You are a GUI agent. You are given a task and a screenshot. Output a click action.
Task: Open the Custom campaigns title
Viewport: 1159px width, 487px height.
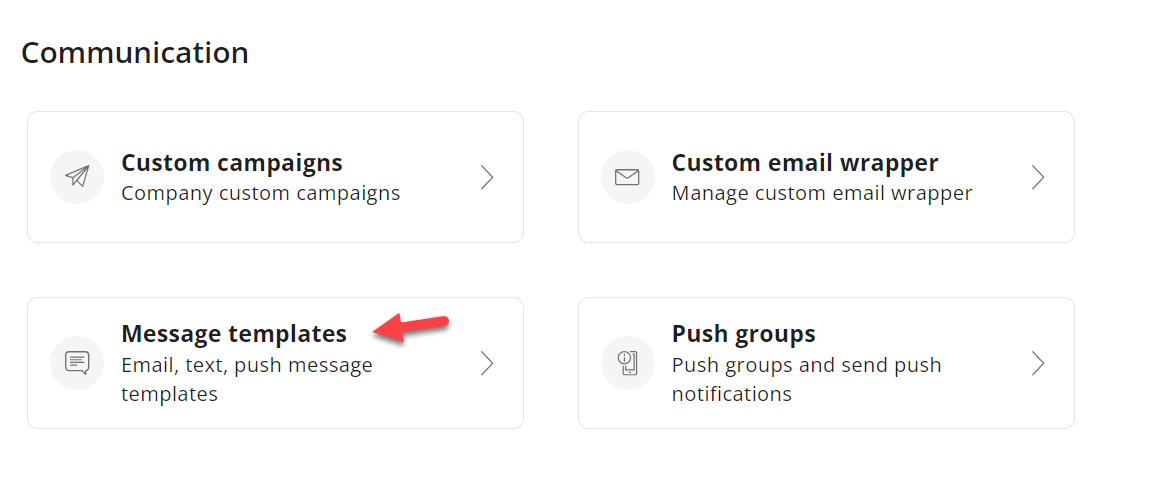click(x=232, y=163)
